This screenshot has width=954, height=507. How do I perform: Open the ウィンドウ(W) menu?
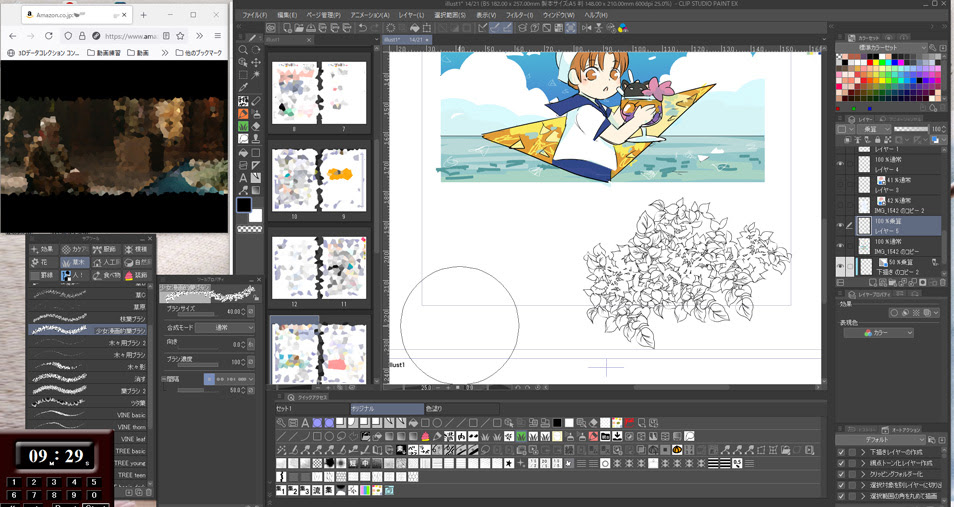point(558,15)
